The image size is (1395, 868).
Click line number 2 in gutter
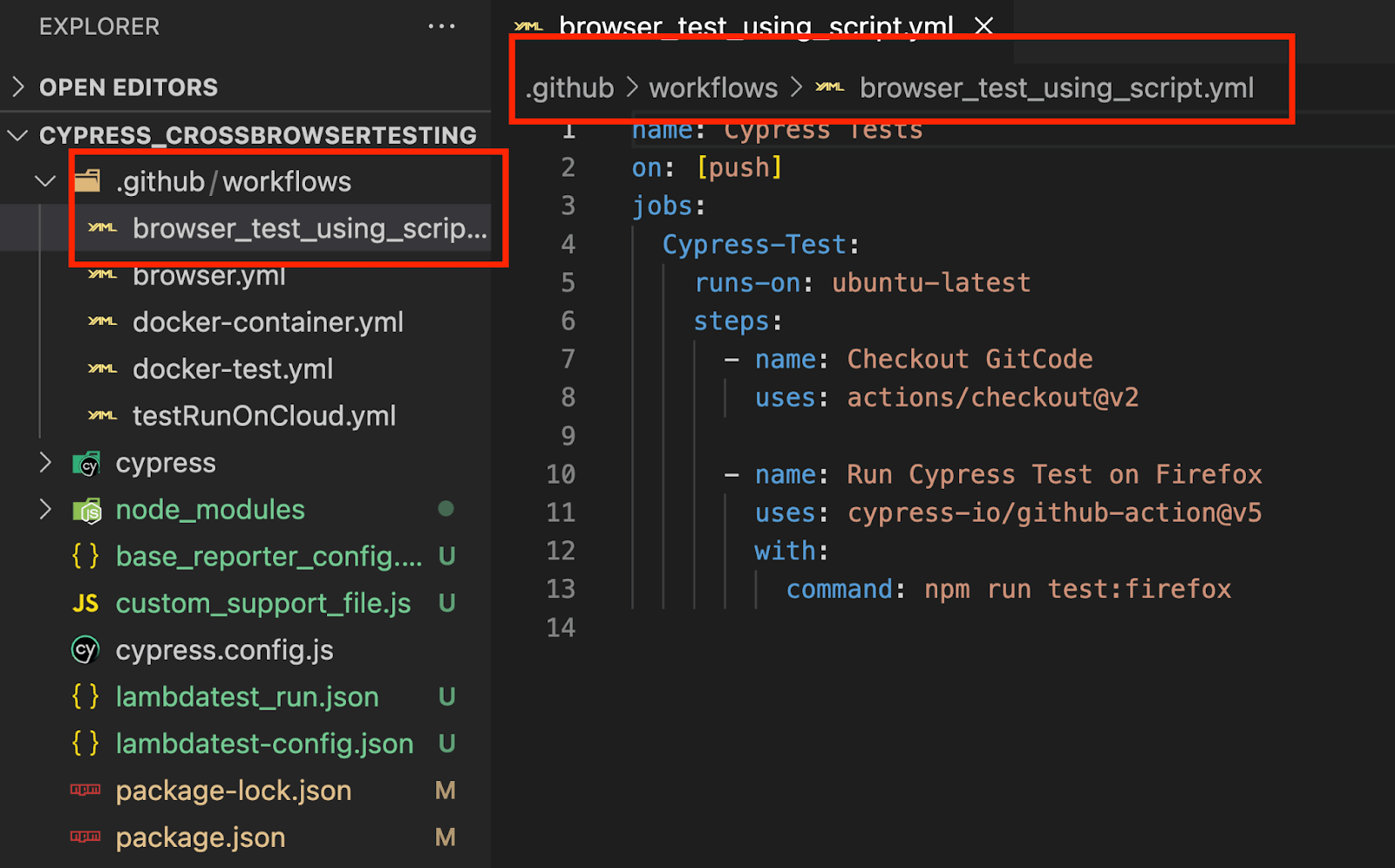[568, 167]
